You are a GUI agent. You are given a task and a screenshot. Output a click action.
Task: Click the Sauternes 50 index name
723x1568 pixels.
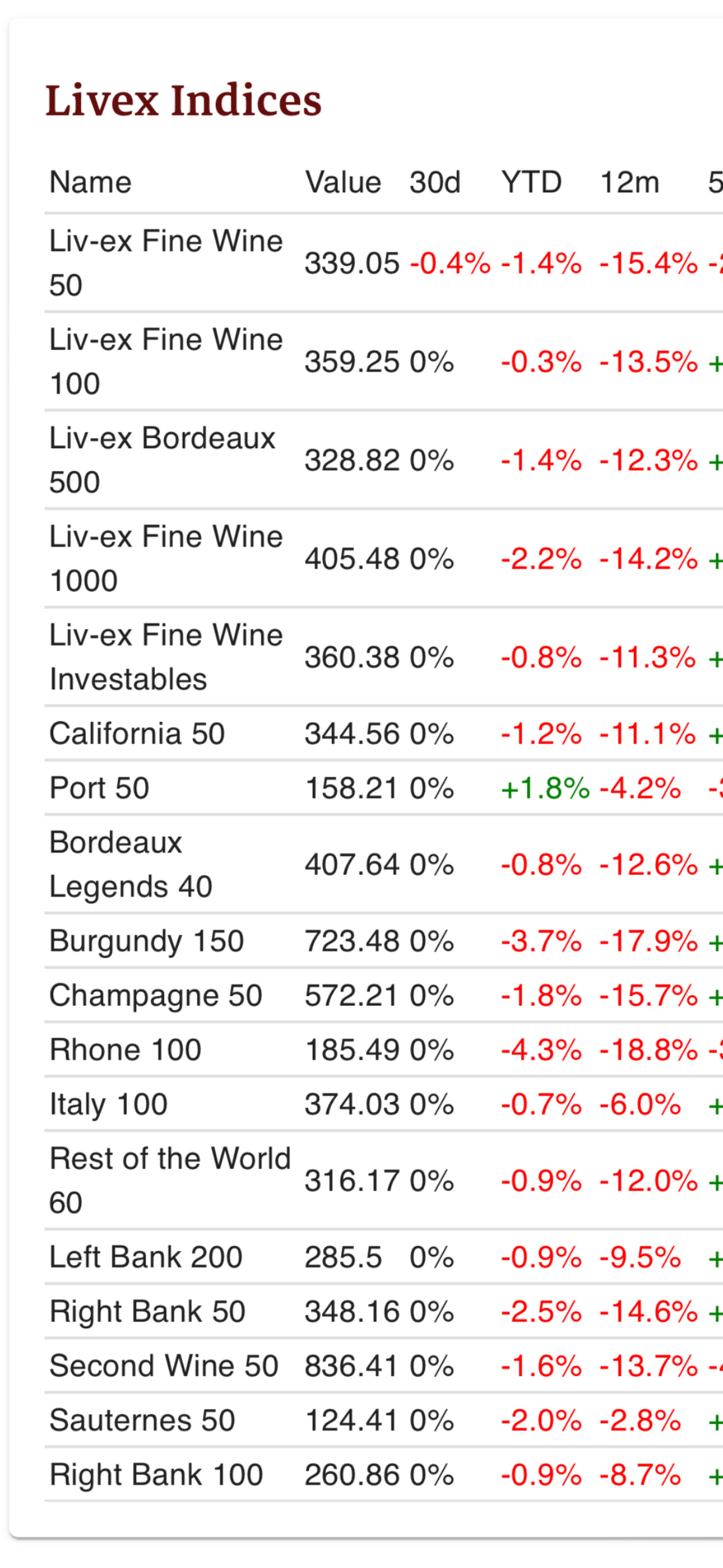tap(142, 1421)
